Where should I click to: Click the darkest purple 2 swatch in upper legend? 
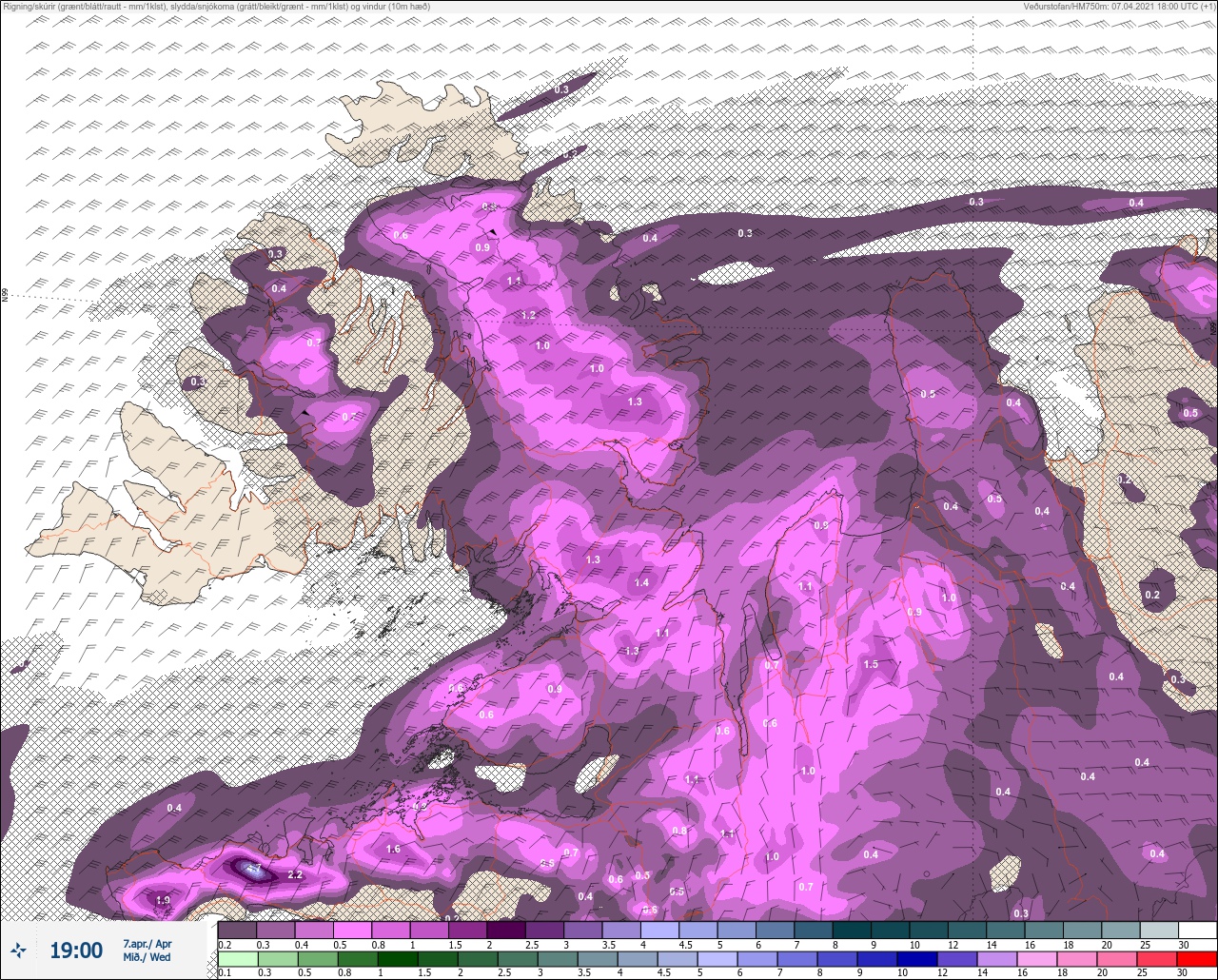pos(506,931)
